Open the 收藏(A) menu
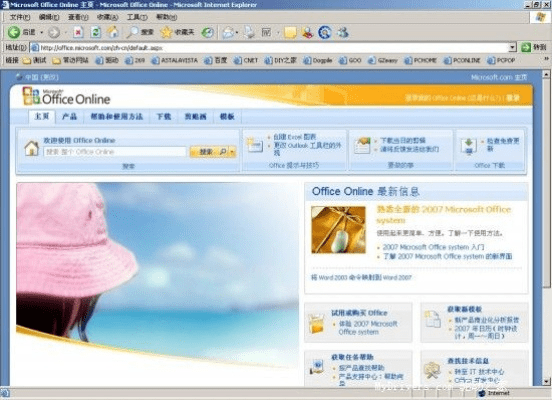This screenshot has height=400, width=552. point(107,17)
